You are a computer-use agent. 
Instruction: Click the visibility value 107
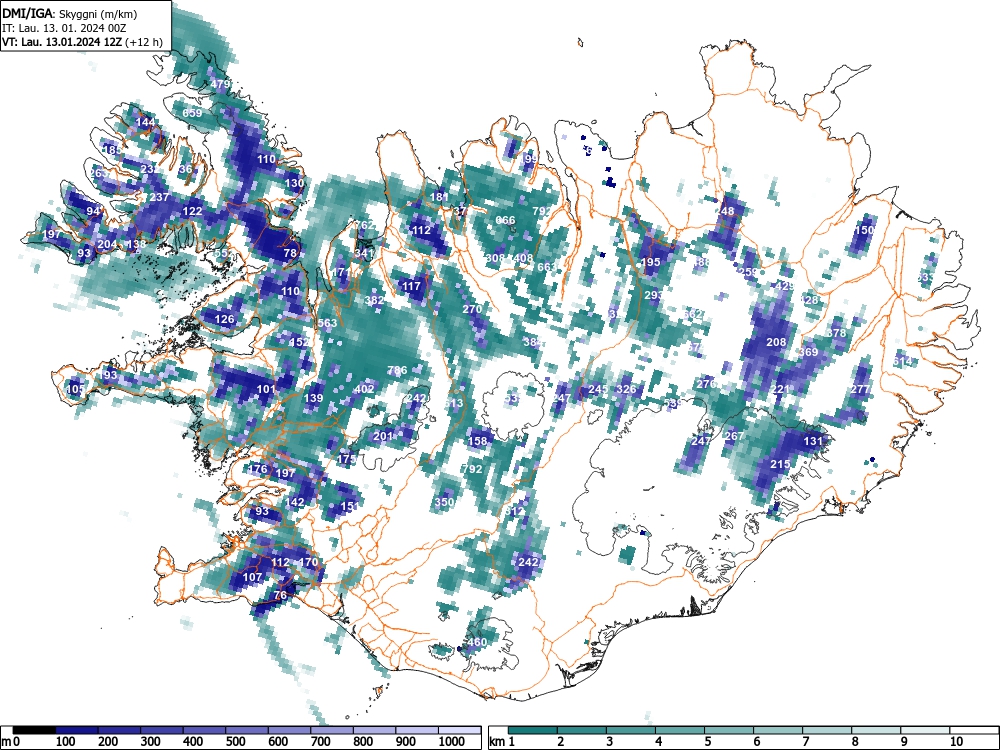[253, 577]
